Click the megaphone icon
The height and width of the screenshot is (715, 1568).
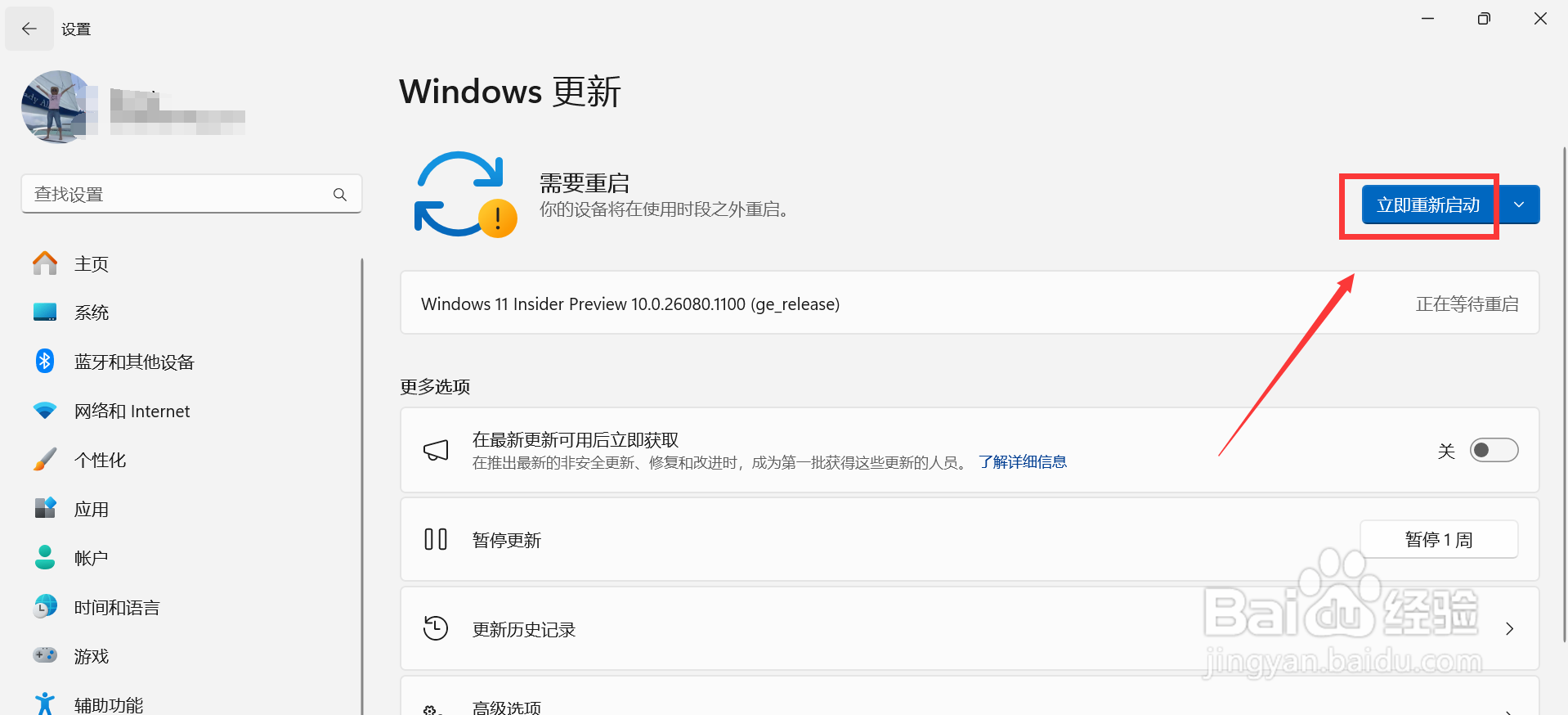(436, 450)
